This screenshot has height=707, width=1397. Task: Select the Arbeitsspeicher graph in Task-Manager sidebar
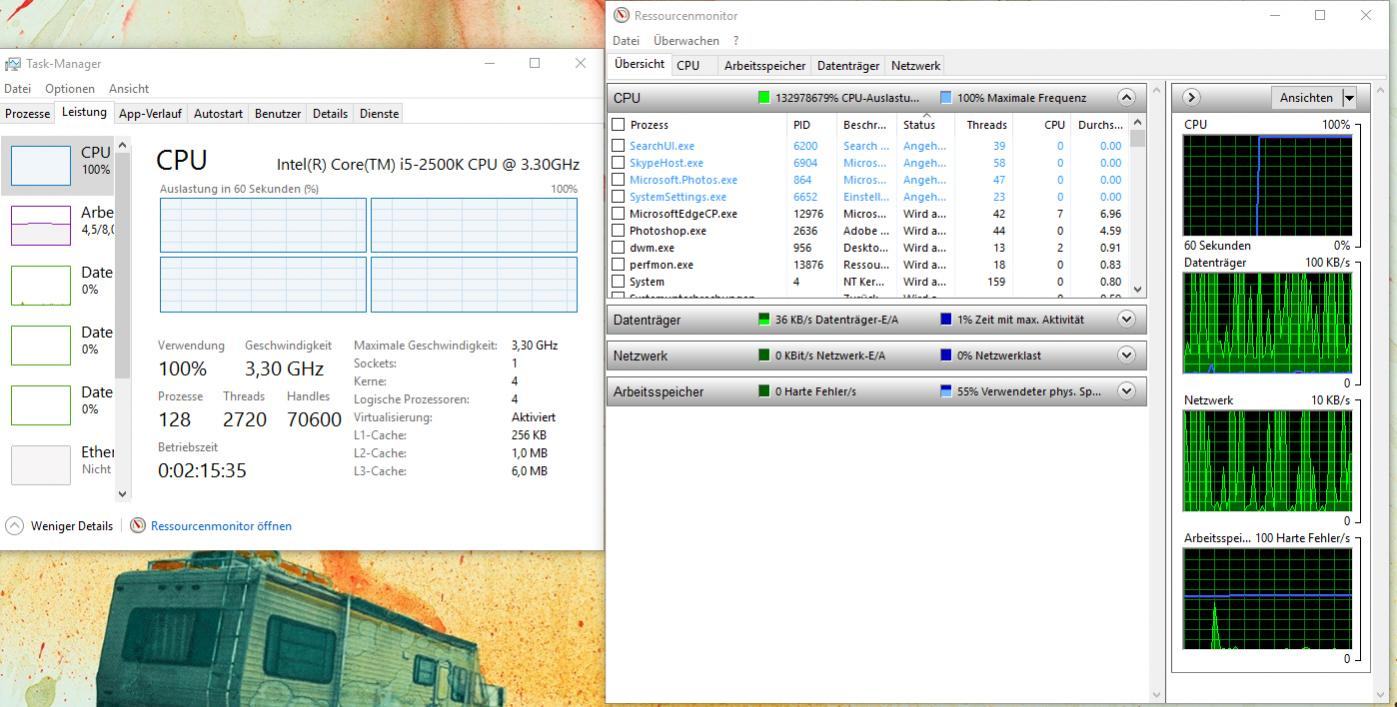coord(41,225)
